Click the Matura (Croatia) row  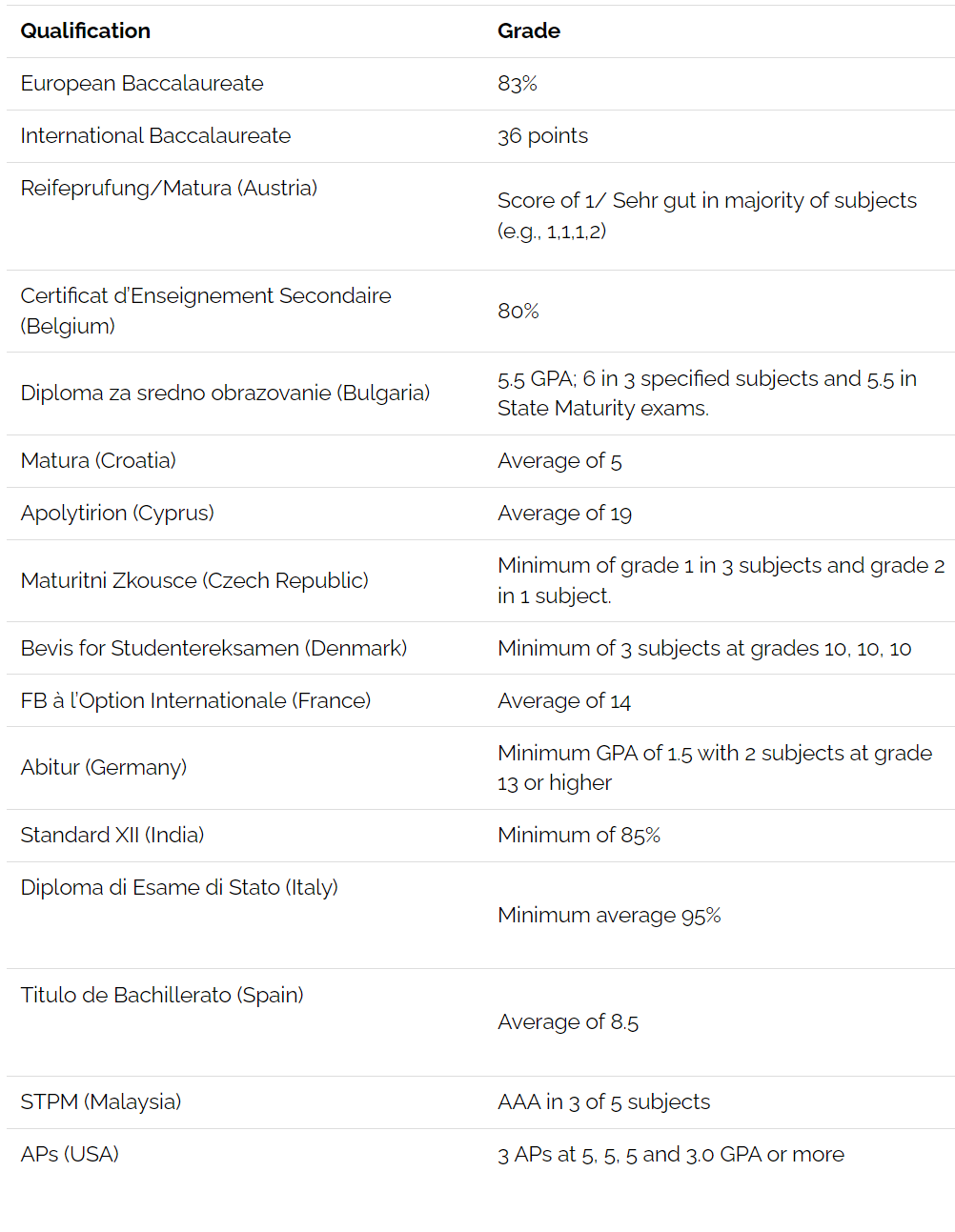480,461
